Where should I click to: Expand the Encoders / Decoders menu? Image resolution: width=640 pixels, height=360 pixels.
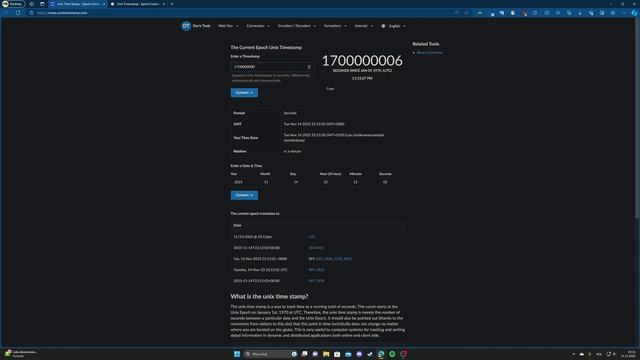tap(297, 26)
